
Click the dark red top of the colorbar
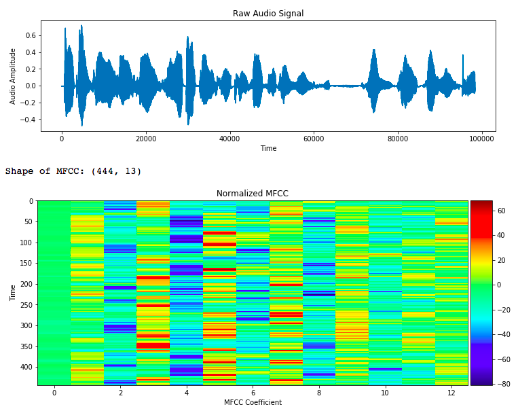pyautogui.click(x=481, y=205)
